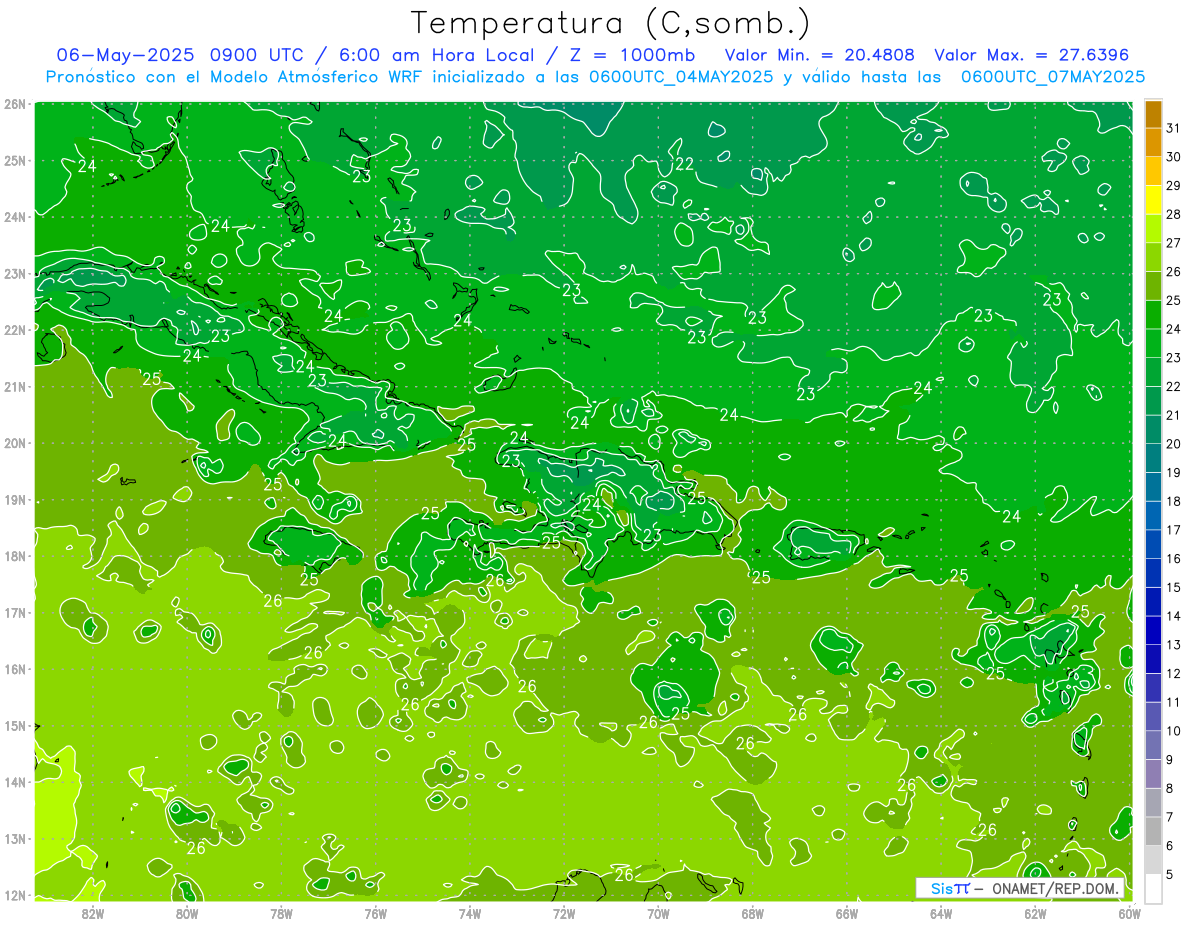Click the 28 label on the color scale

(x=1174, y=214)
